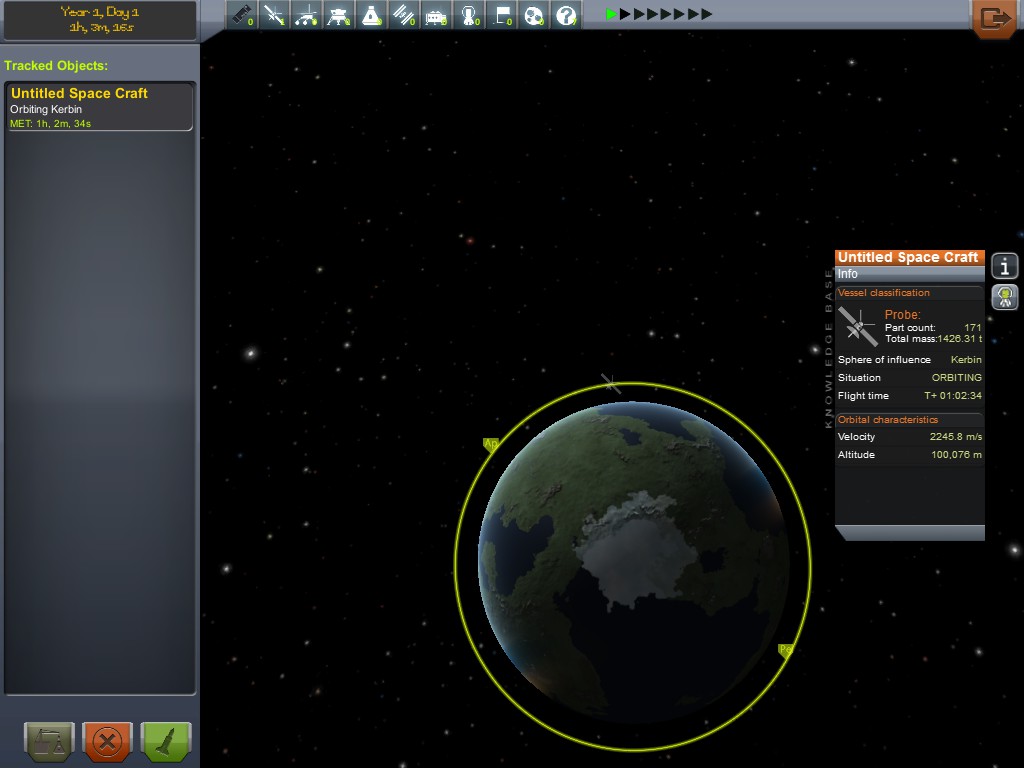Toggle the Base vessel filter
The image size is (1024, 768).
tap(436, 14)
